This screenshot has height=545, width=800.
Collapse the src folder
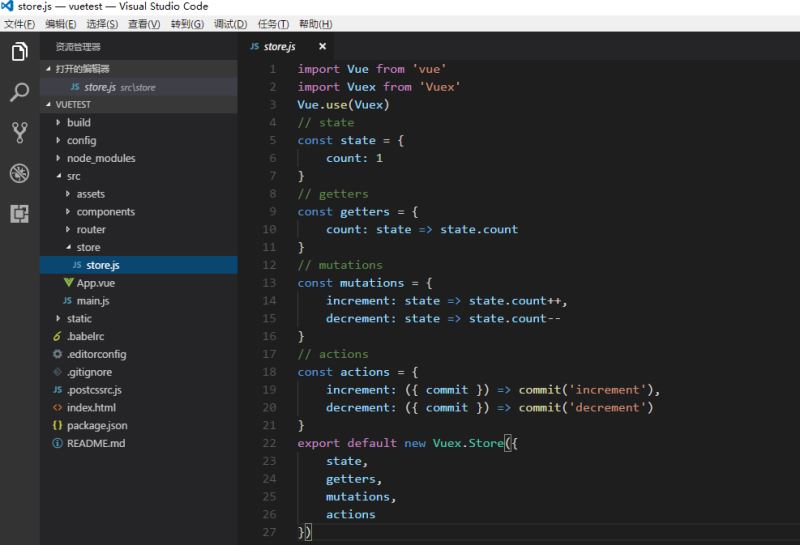point(59,176)
